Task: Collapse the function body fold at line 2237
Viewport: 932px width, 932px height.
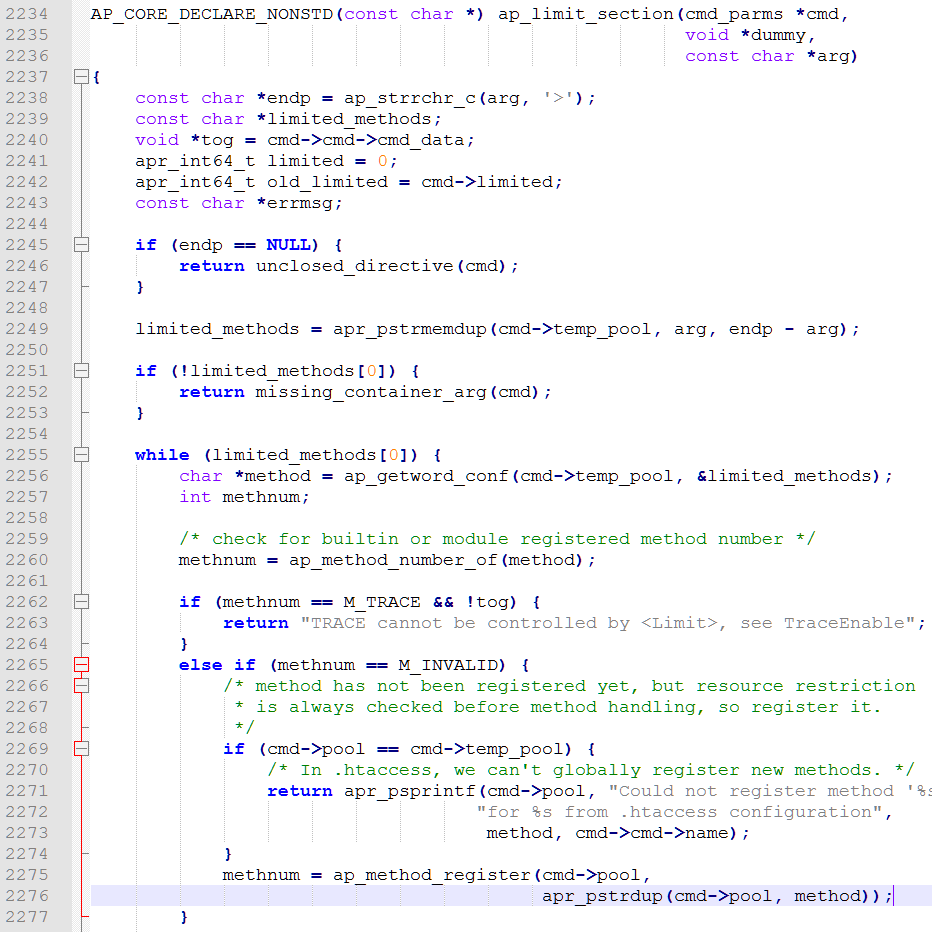Action: pos(81,77)
